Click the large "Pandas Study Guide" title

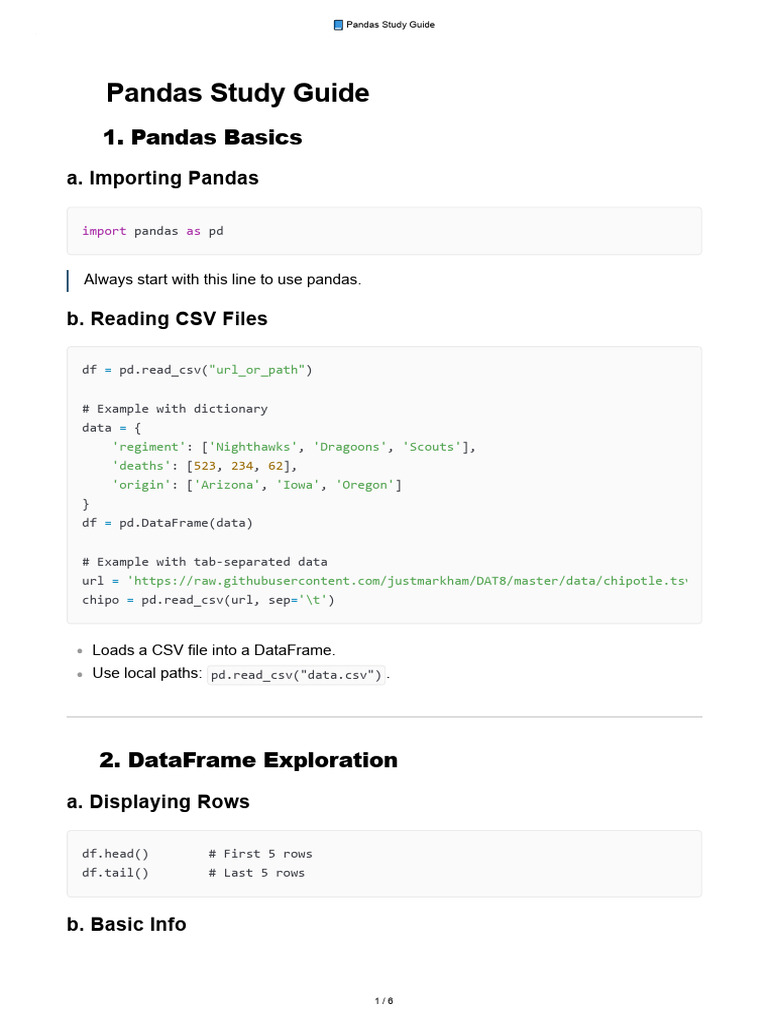point(238,93)
